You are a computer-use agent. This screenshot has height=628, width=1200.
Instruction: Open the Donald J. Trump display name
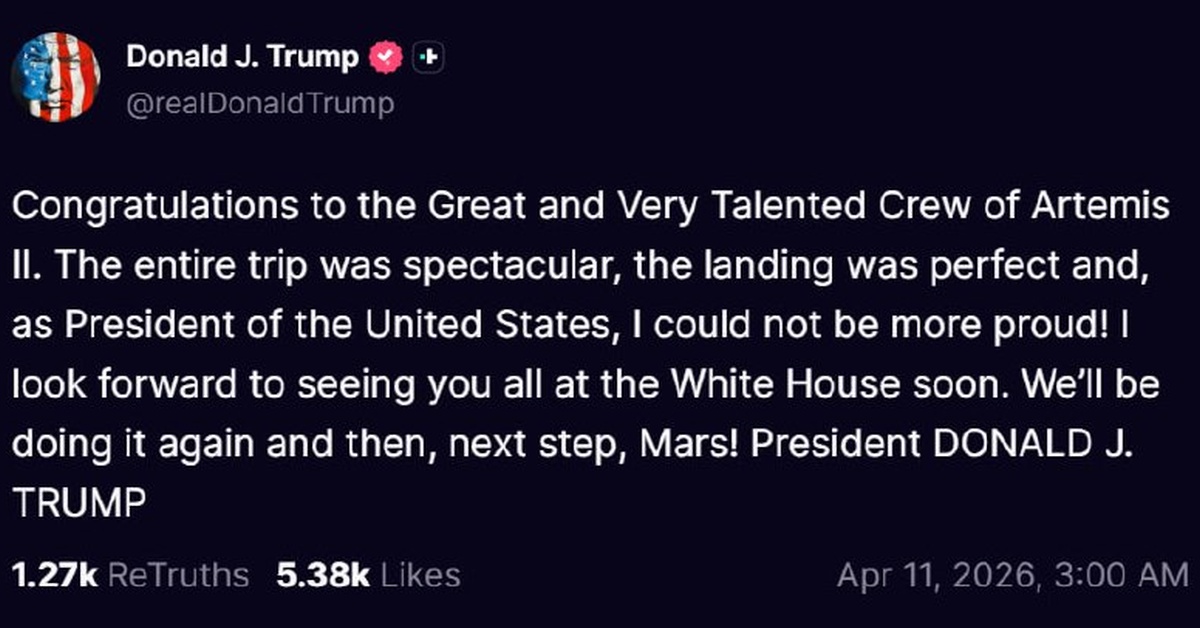(242, 58)
